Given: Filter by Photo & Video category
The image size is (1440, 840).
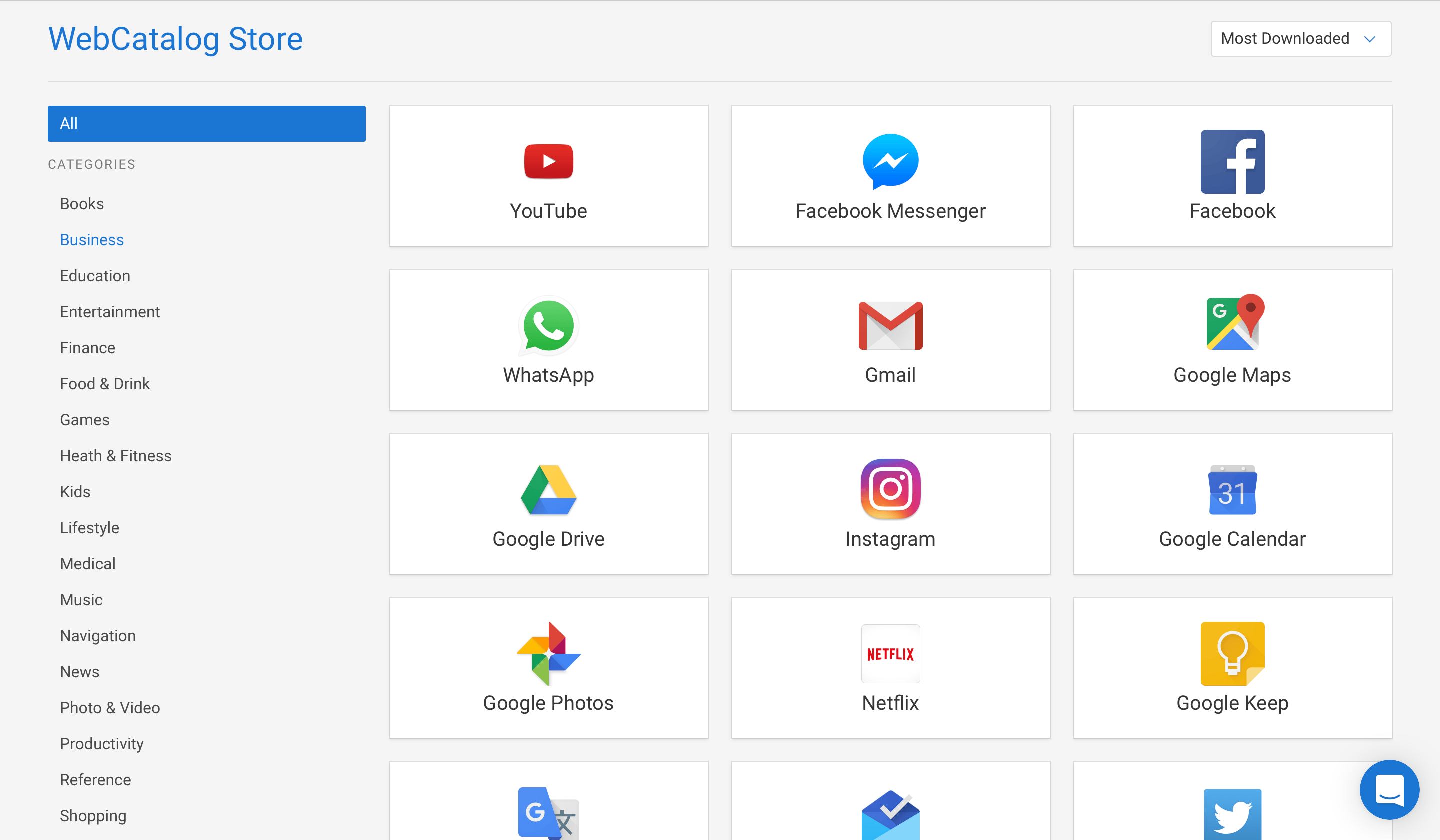Looking at the screenshot, I should pos(110,708).
